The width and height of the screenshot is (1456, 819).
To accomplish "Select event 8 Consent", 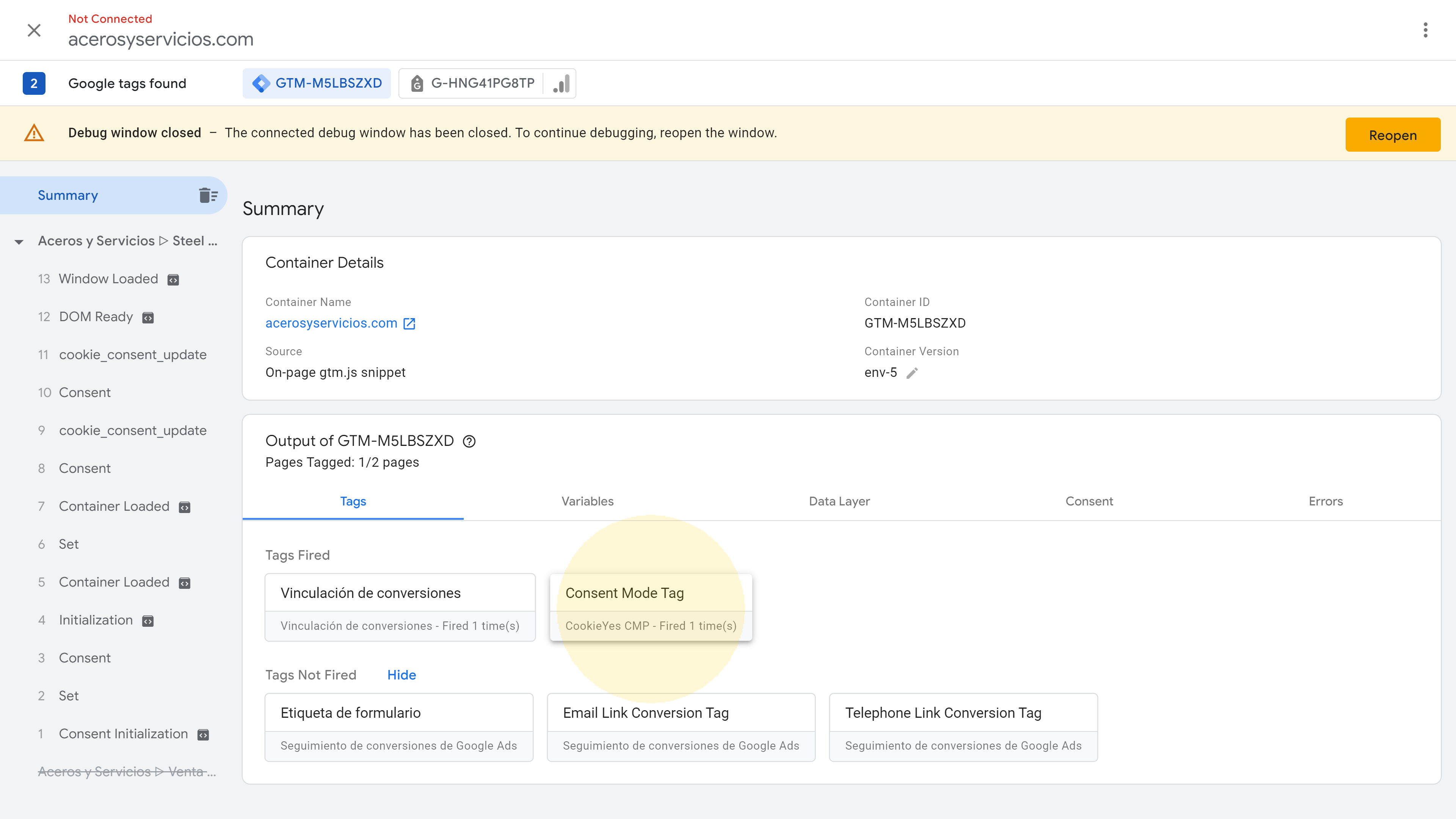I will point(84,468).
